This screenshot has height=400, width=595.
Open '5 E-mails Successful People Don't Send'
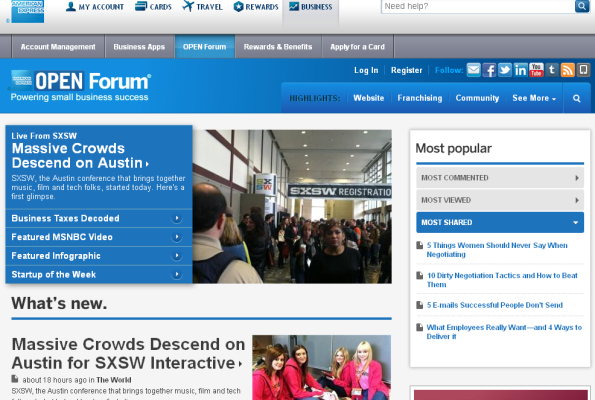coord(495,305)
